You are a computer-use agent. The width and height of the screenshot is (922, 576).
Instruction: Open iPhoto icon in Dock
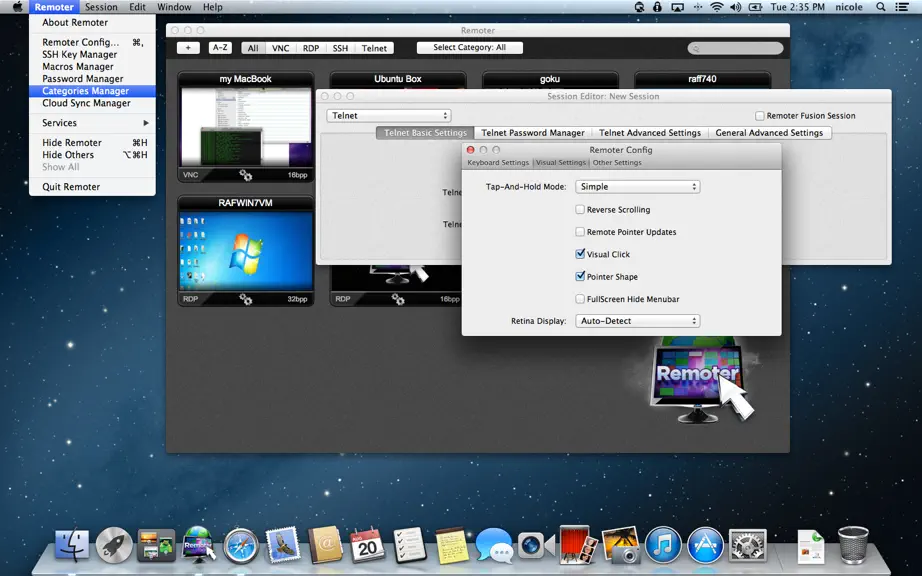pos(620,545)
